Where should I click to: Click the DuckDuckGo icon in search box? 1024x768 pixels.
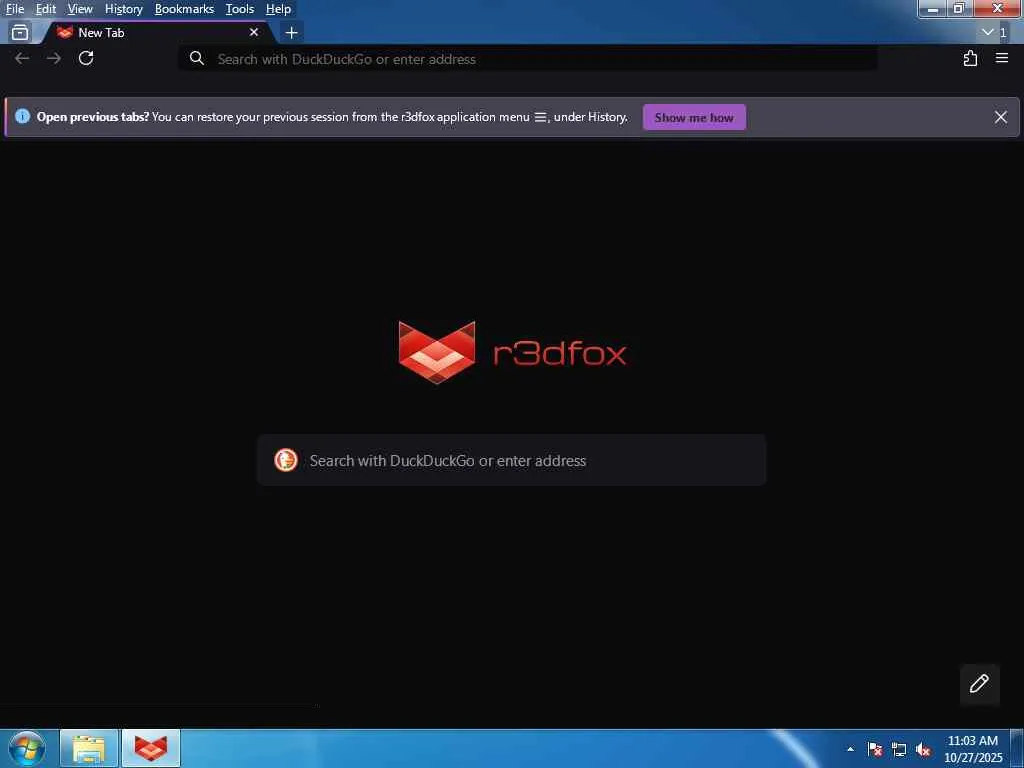[286, 460]
